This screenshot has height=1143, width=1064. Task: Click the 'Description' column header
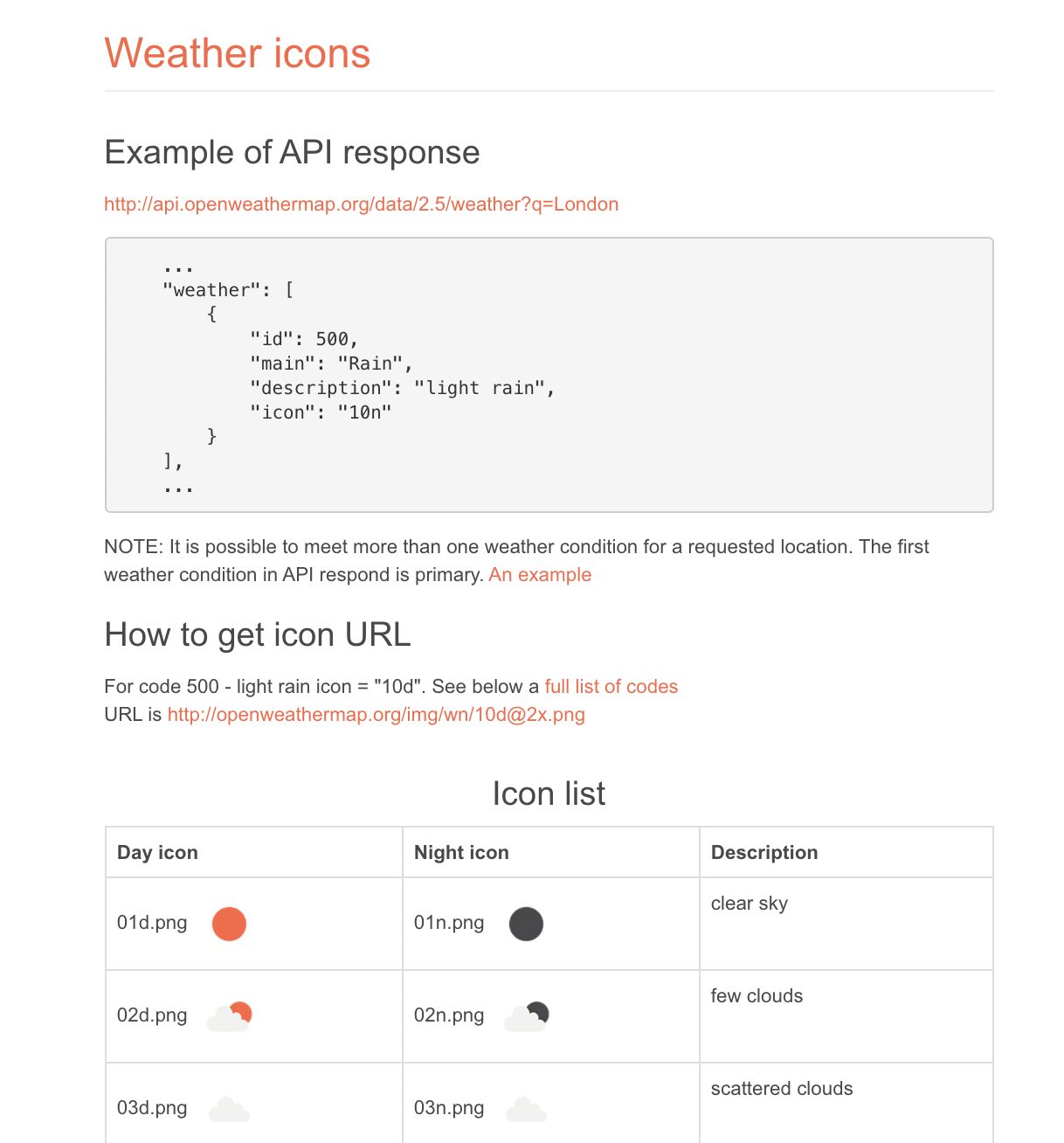(x=764, y=853)
